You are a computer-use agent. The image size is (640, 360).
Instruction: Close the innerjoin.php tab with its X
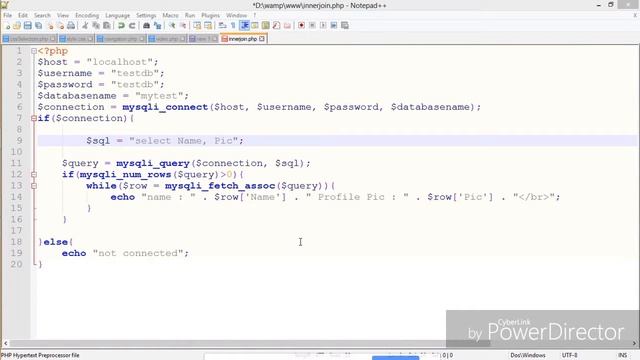pos(262,39)
